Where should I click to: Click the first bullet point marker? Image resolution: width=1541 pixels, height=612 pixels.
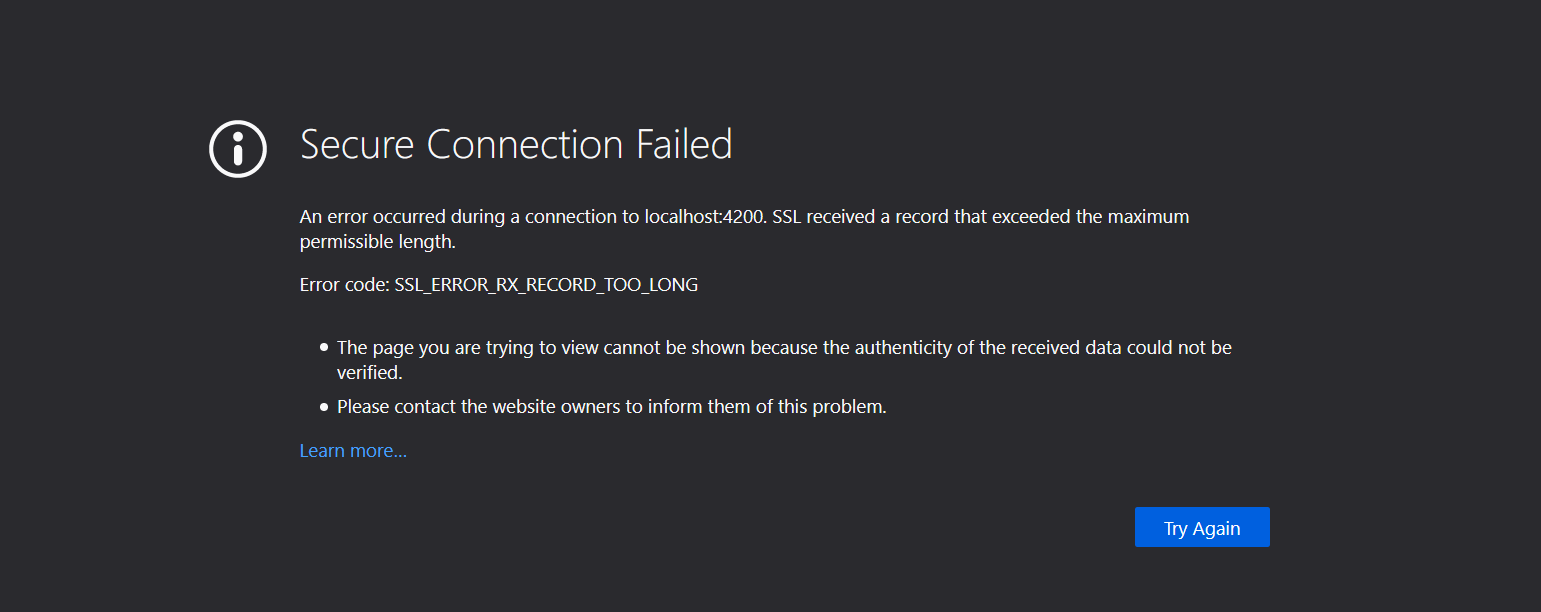322,346
